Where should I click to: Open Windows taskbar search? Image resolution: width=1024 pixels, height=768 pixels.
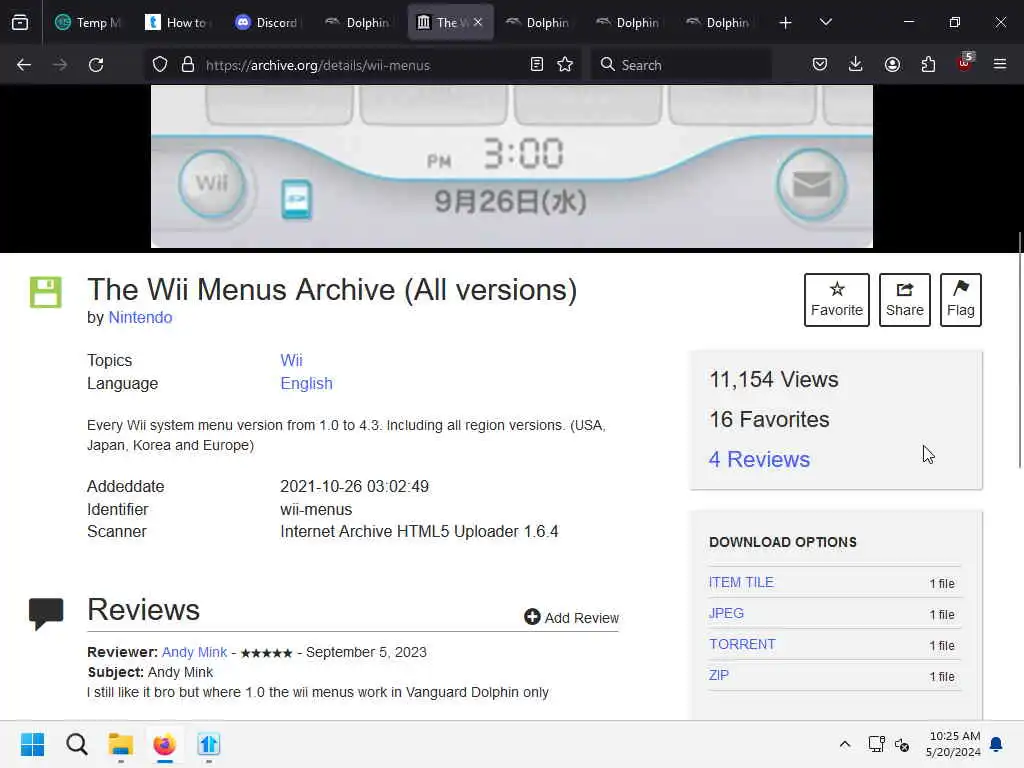click(76, 744)
